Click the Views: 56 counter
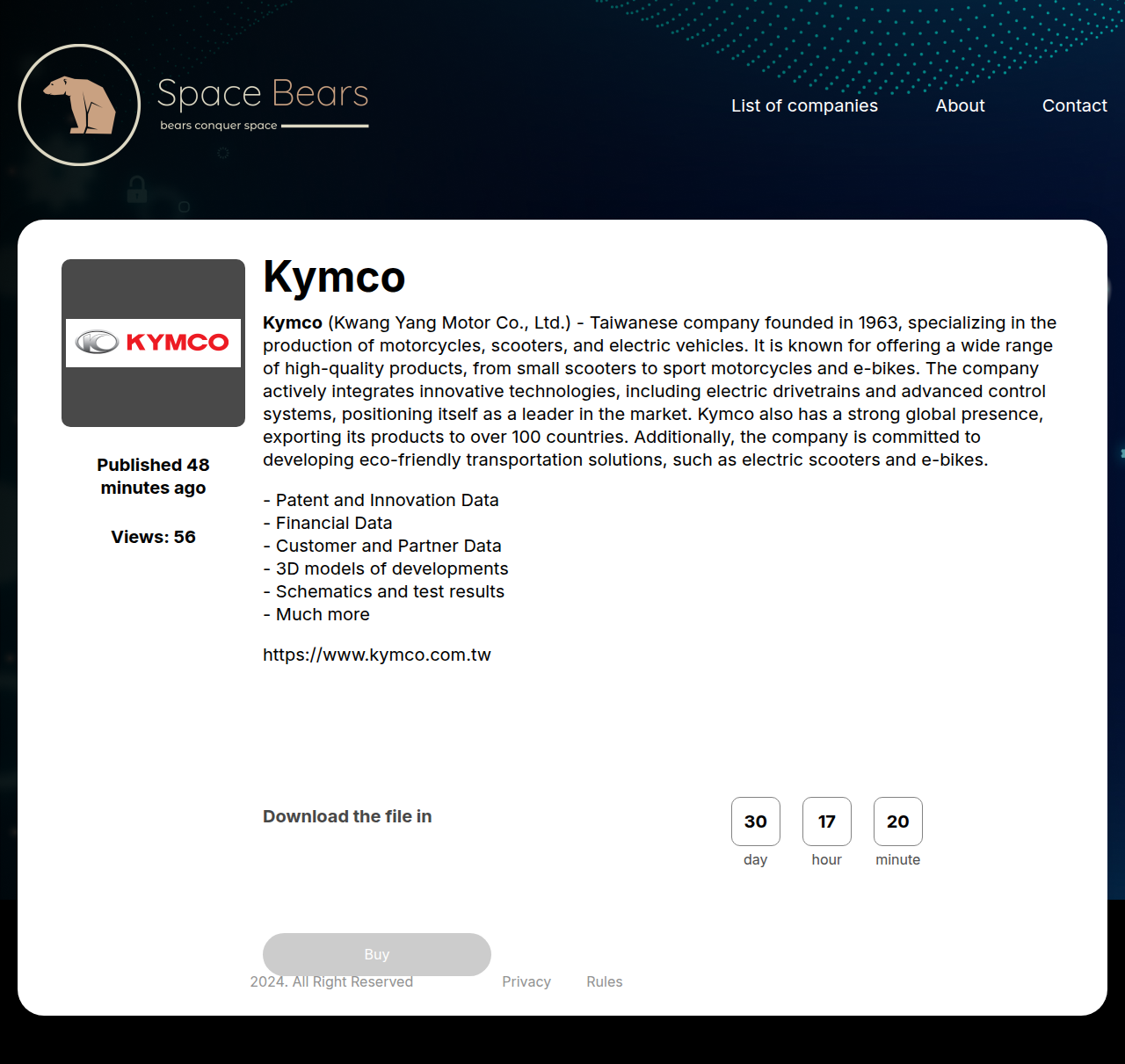Viewport: 1125px width, 1064px height. (153, 537)
